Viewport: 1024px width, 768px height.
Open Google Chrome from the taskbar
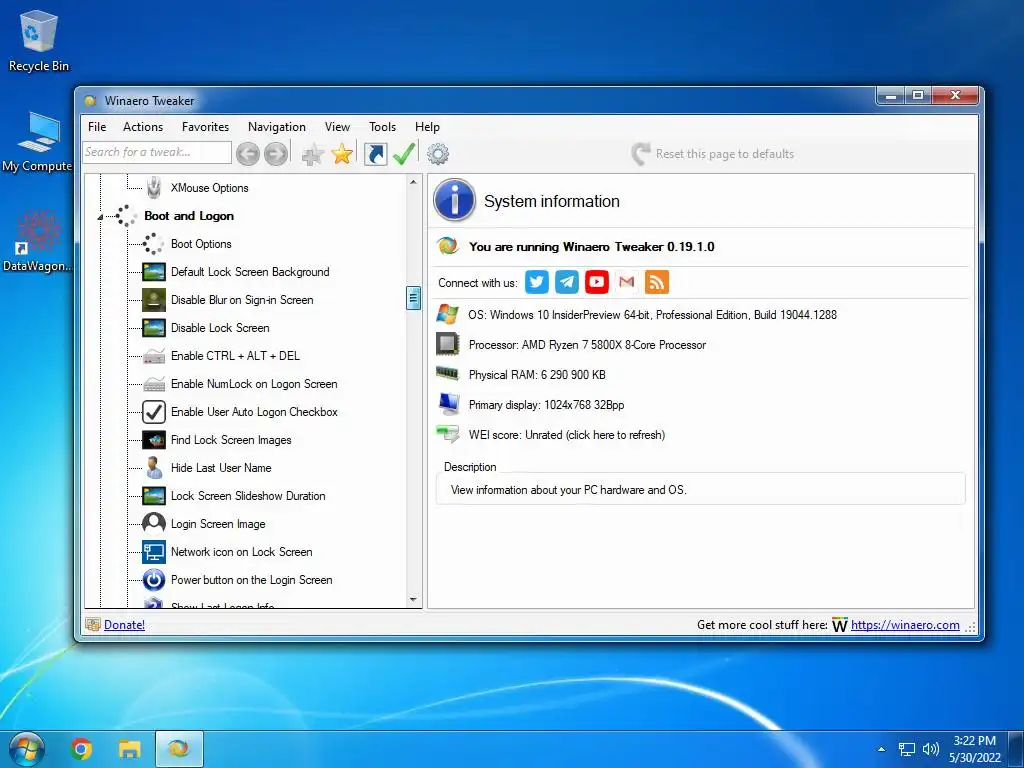(81, 748)
